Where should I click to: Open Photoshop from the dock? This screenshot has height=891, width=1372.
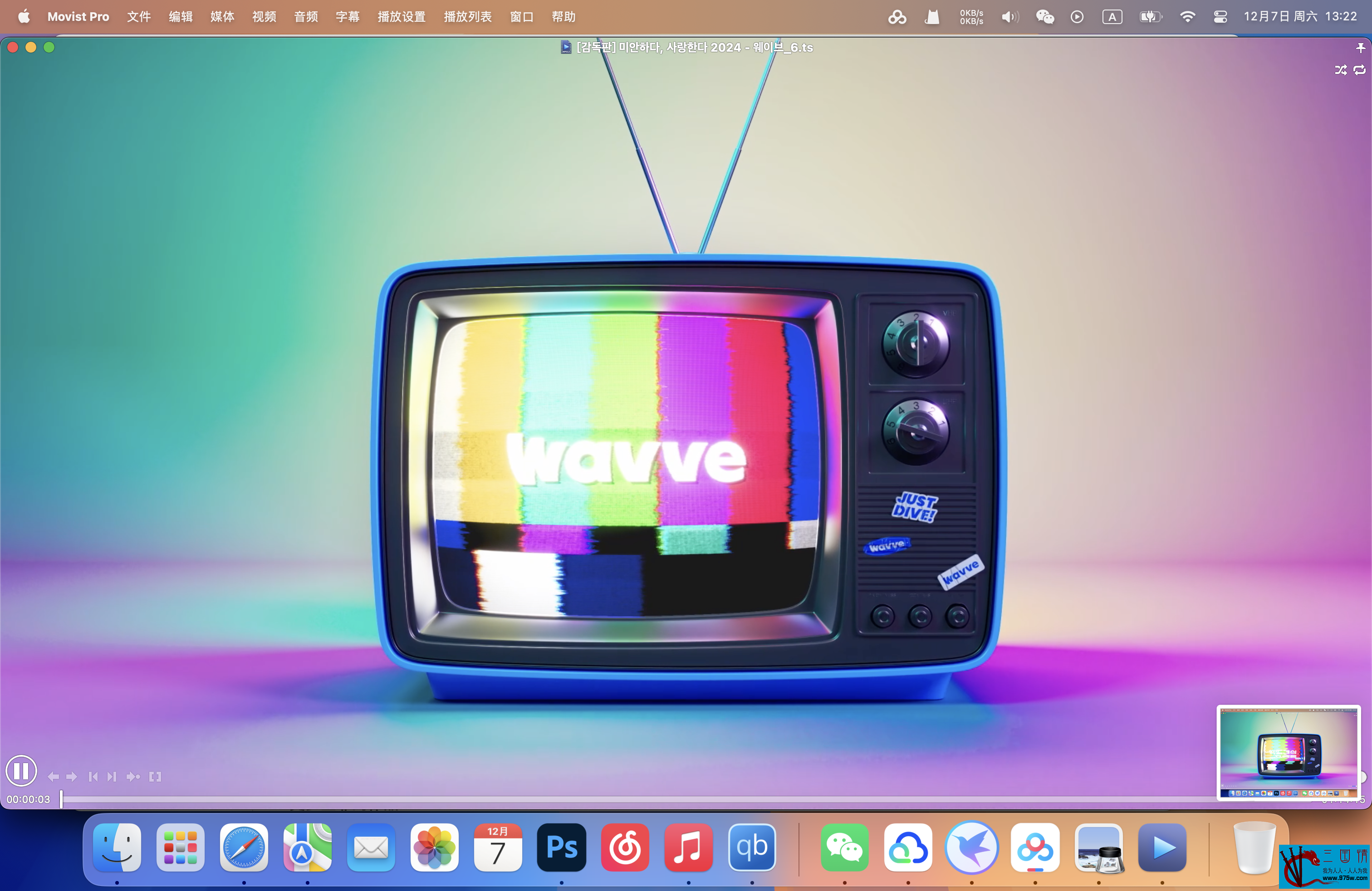click(562, 847)
